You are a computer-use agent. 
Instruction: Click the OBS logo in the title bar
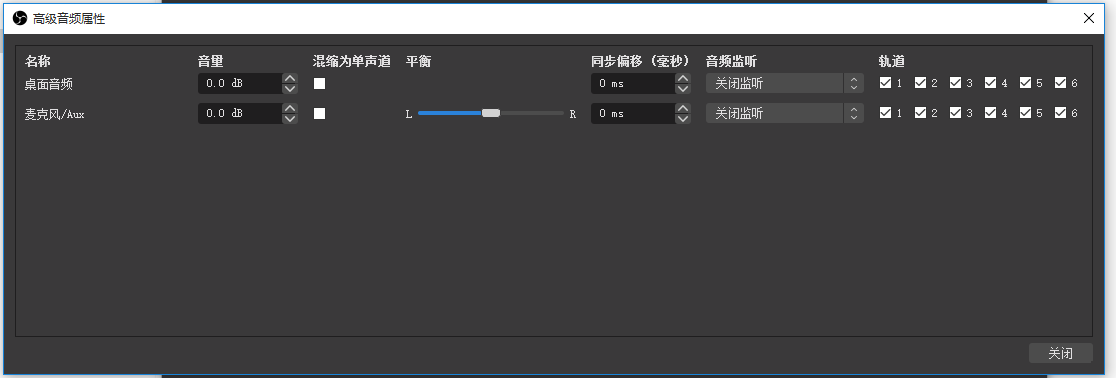[20, 19]
